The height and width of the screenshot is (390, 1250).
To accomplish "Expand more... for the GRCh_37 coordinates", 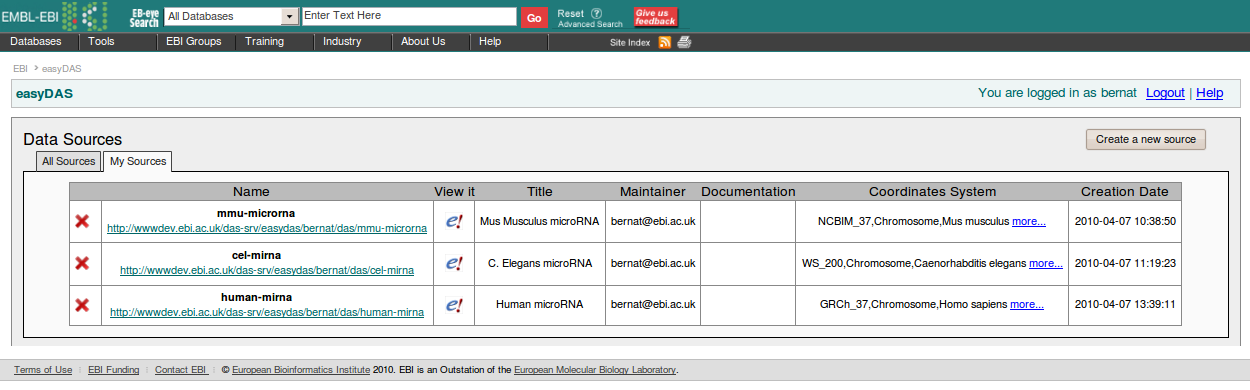I will point(1027,304).
